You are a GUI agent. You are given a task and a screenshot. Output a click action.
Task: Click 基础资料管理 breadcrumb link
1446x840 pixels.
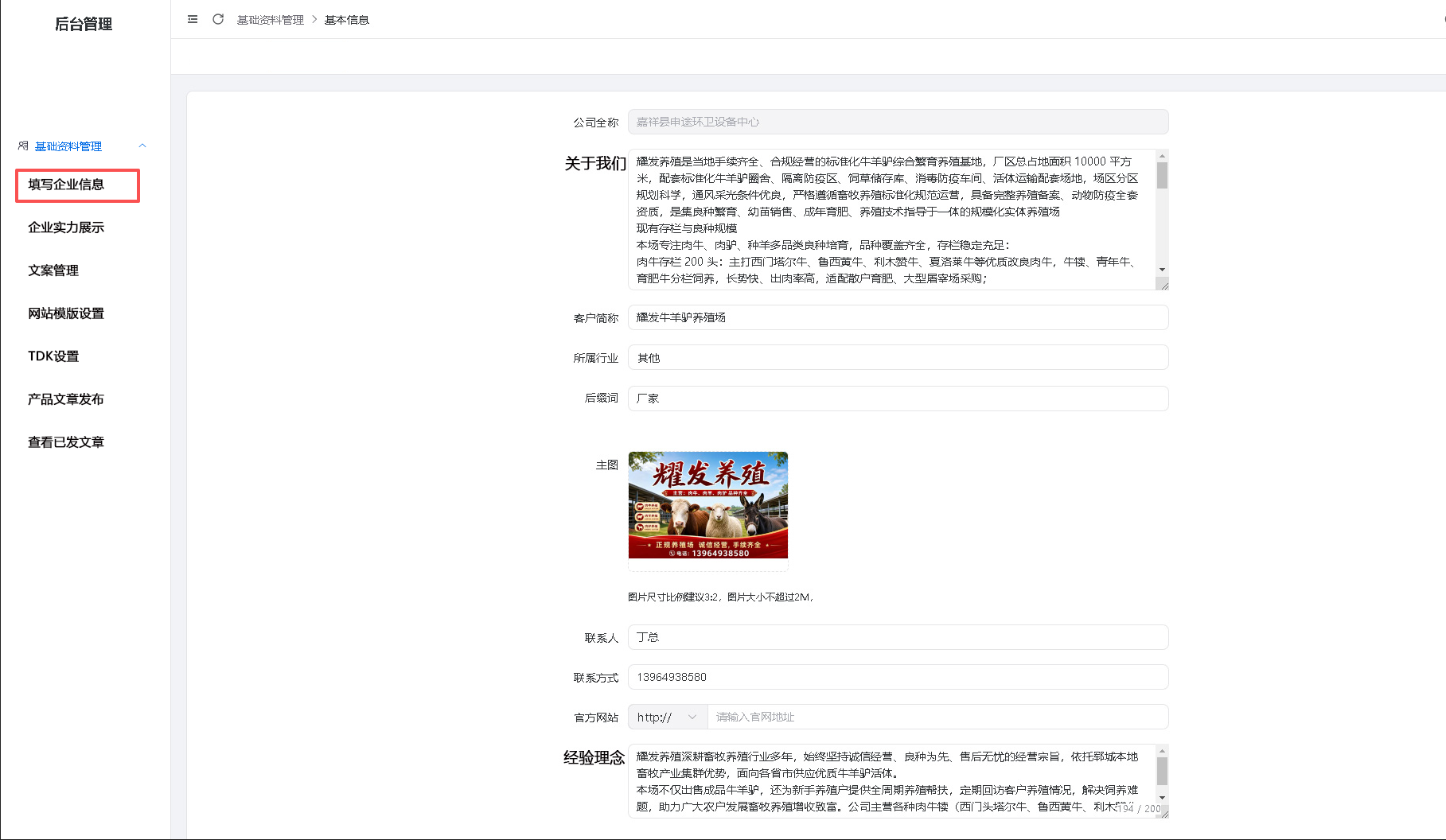(x=271, y=20)
